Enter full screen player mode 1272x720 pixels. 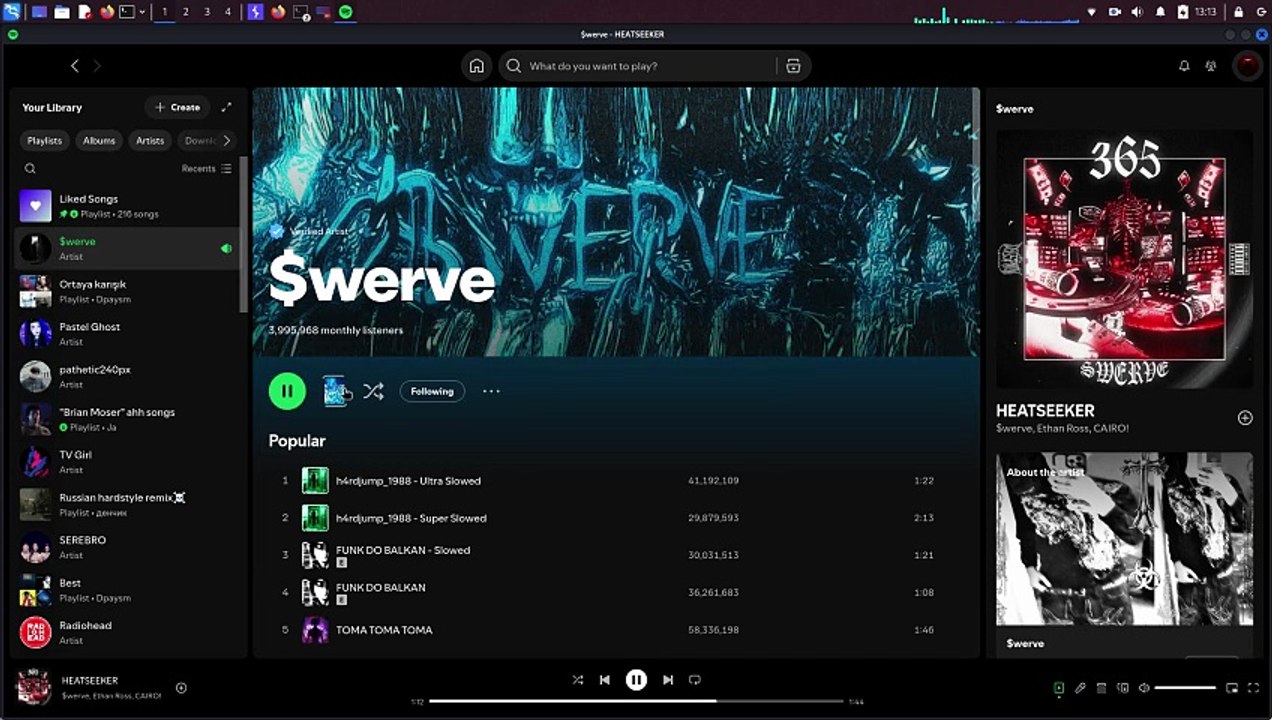pyautogui.click(x=1253, y=688)
